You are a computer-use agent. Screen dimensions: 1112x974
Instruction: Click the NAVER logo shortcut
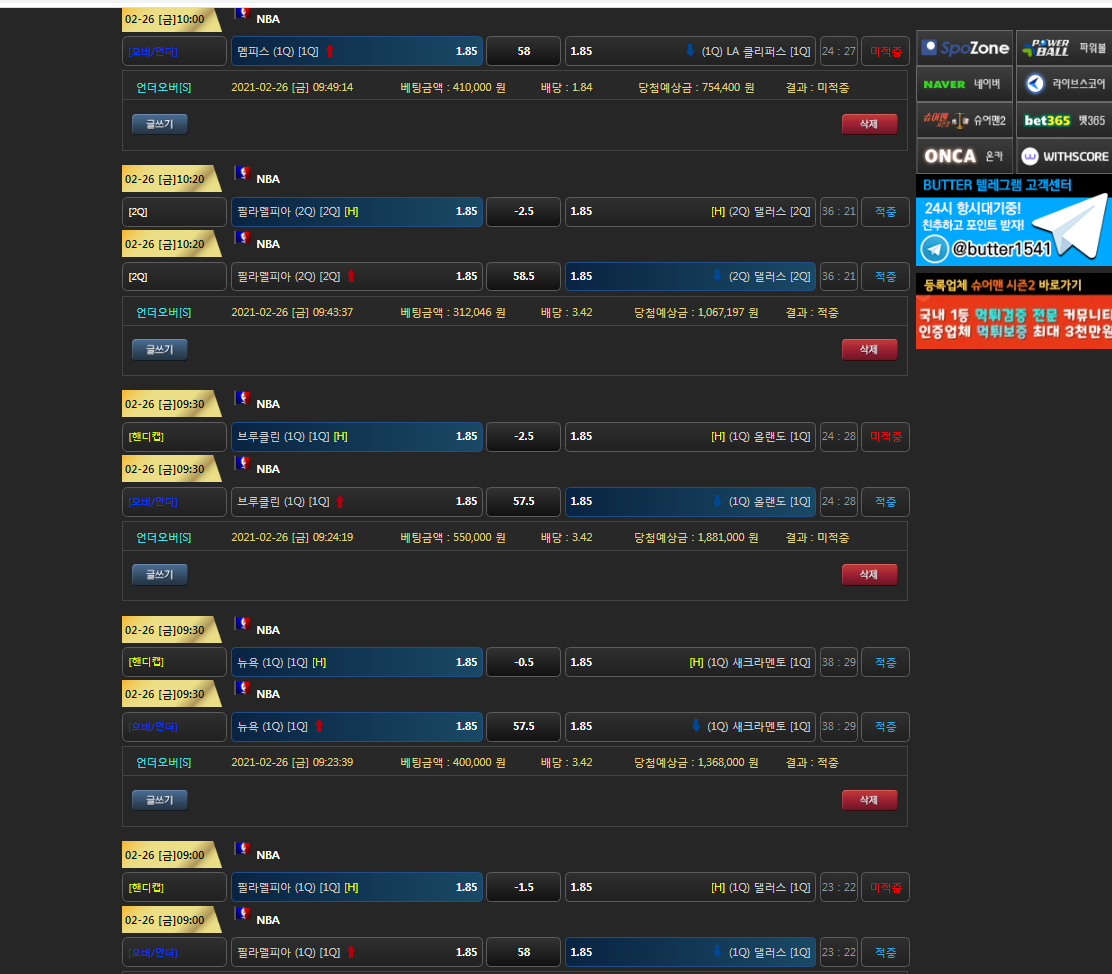tap(965, 85)
